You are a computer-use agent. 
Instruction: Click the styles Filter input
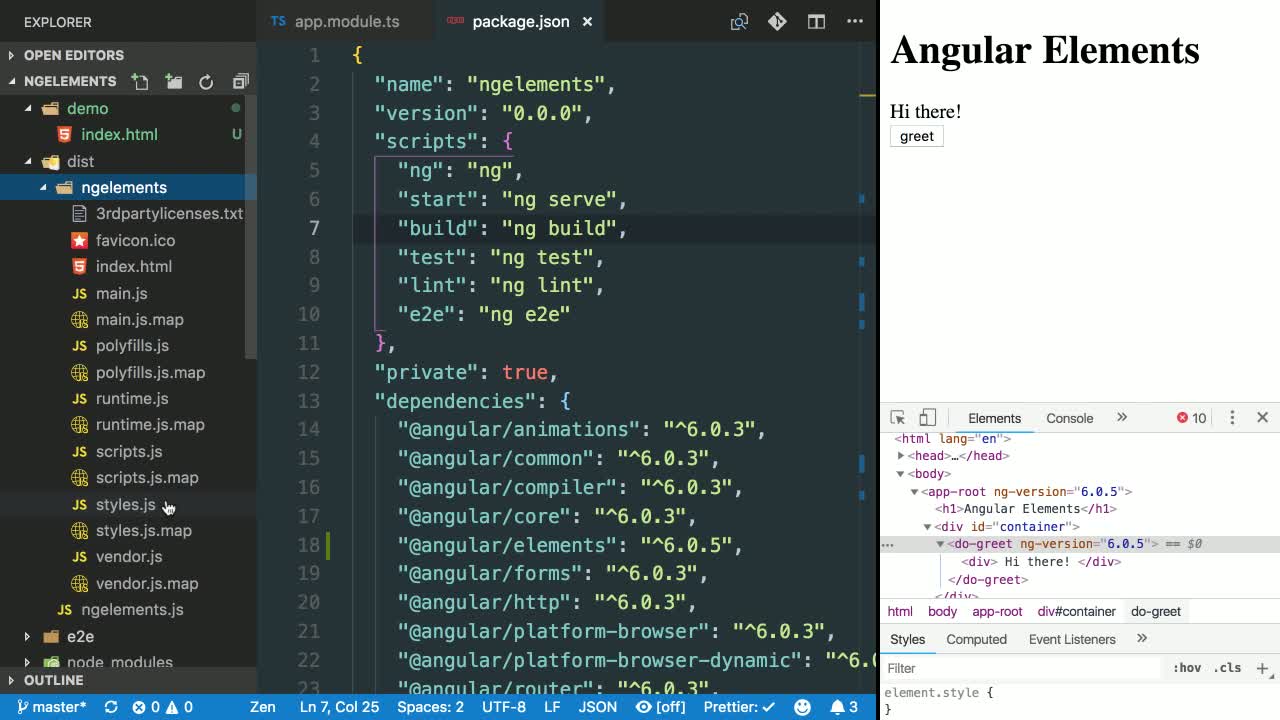[x=1022, y=668]
